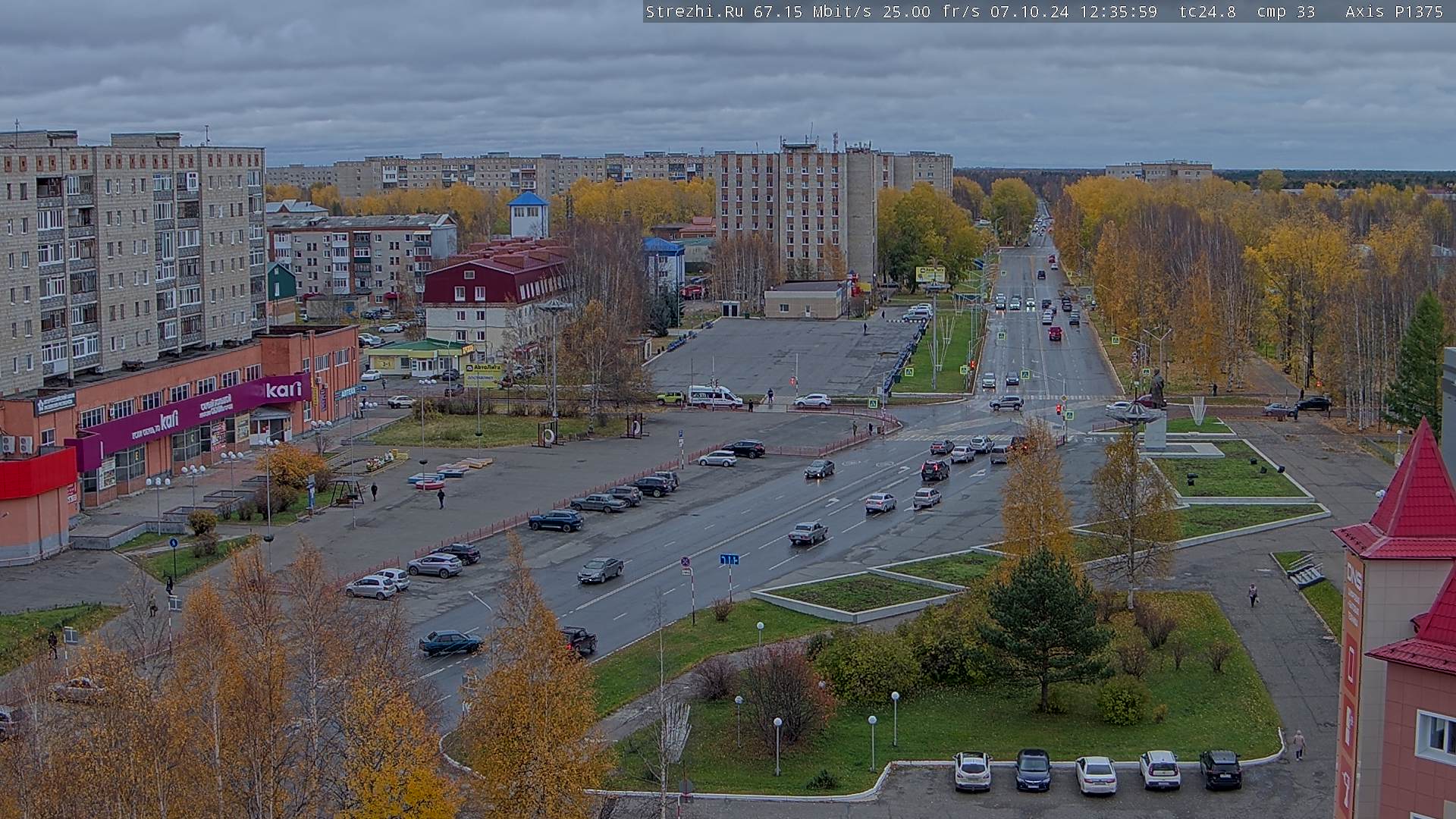
Task: Select the tc24.8 overlay value
Action: (1207, 11)
